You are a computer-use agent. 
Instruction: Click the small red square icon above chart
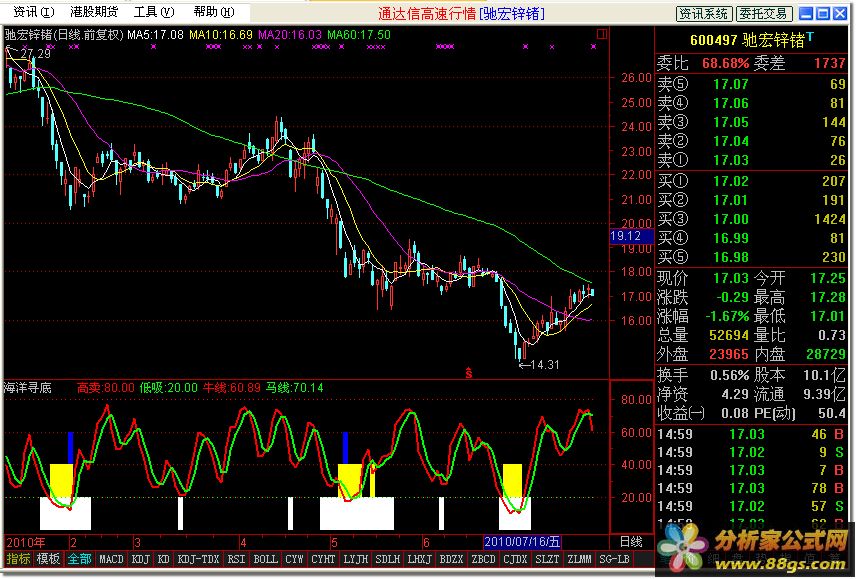pyautogui.click(x=602, y=34)
